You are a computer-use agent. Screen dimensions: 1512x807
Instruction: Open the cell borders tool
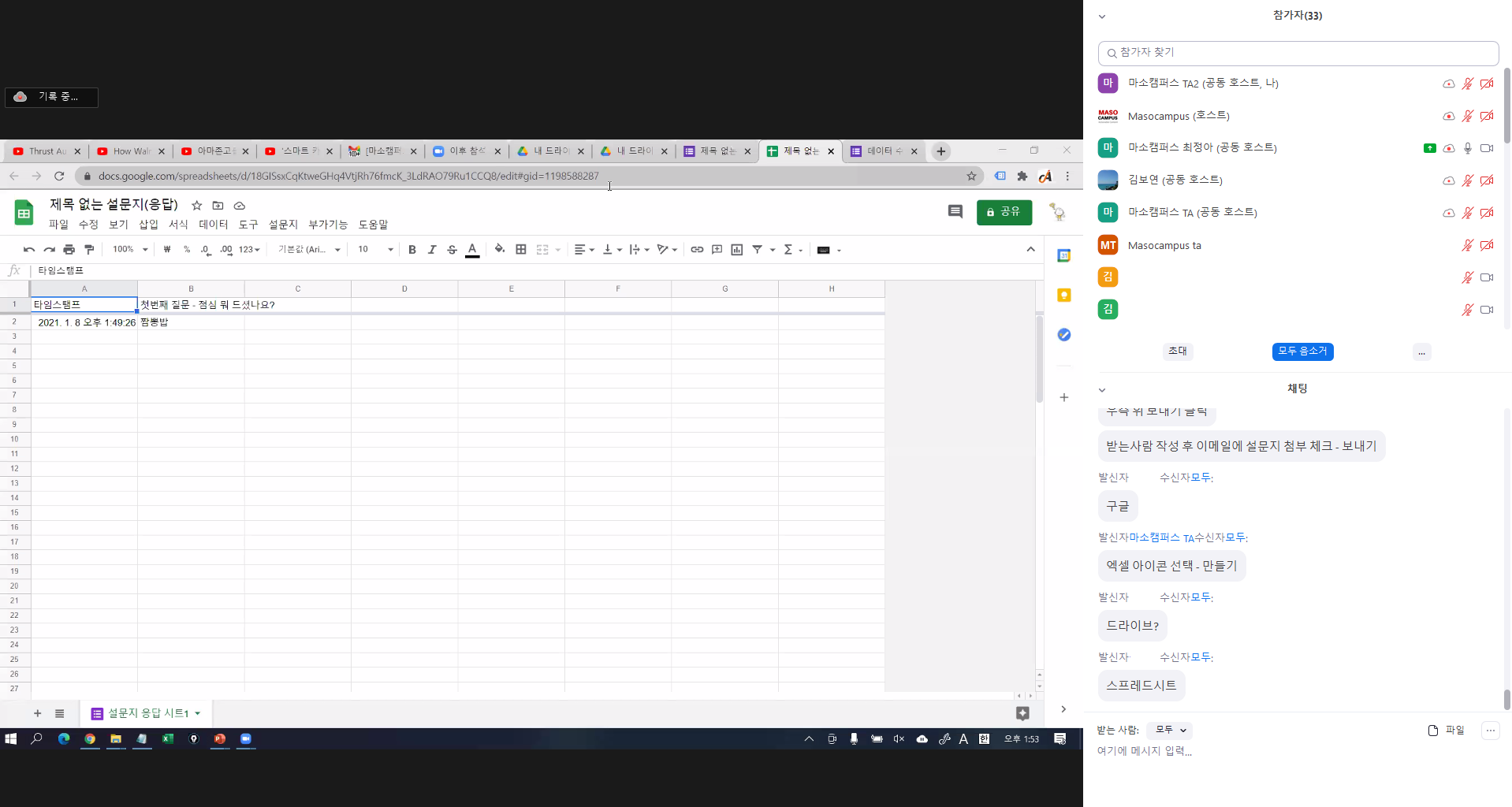(x=521, y=250)
